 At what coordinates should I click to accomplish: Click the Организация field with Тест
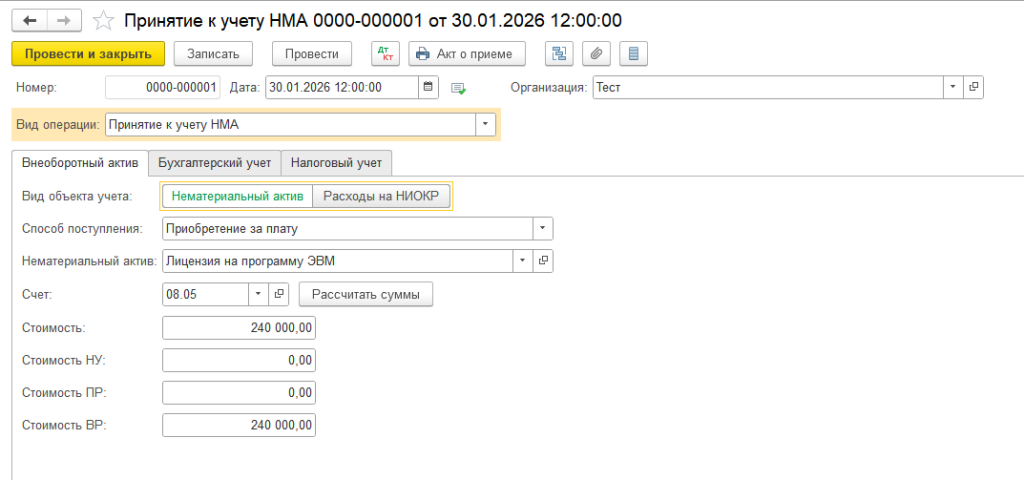[768, 88]
